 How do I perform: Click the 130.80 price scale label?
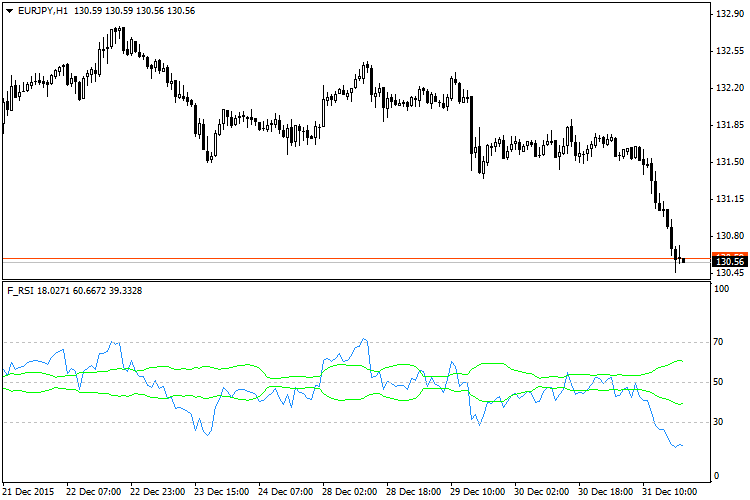[x=727, y=236]
